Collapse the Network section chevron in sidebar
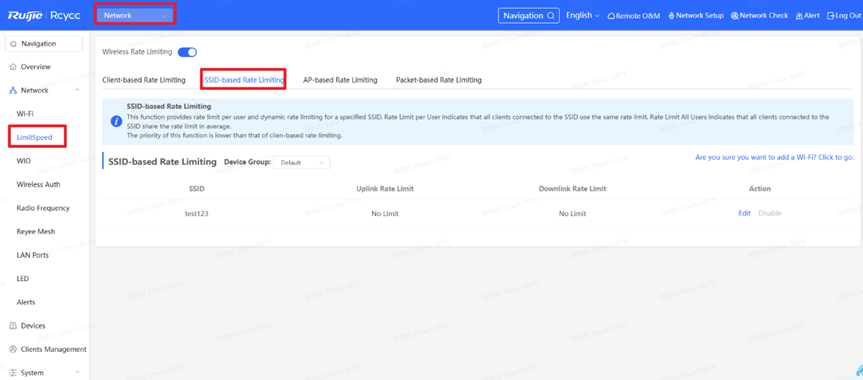The image size is (863, 380). (77, 90)
